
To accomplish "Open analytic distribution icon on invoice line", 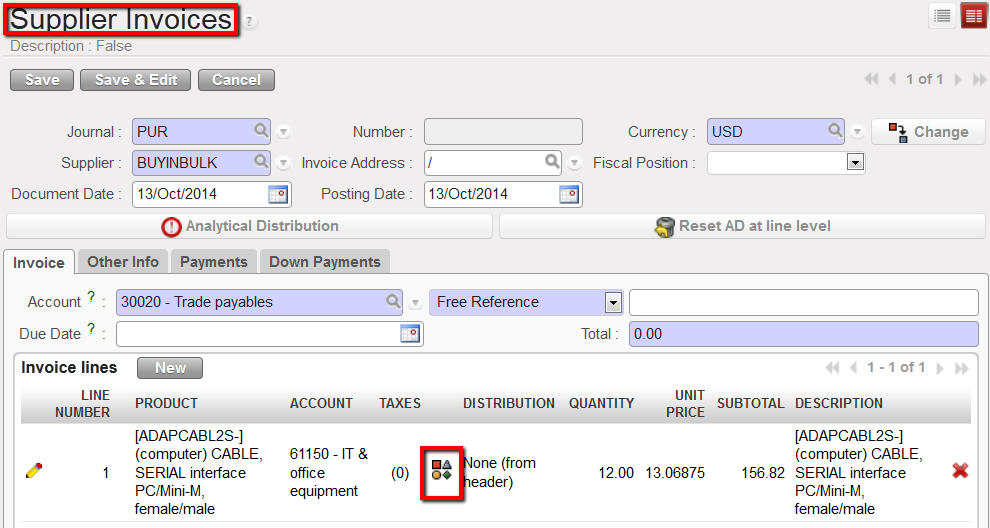I will (x=441, y=470).
